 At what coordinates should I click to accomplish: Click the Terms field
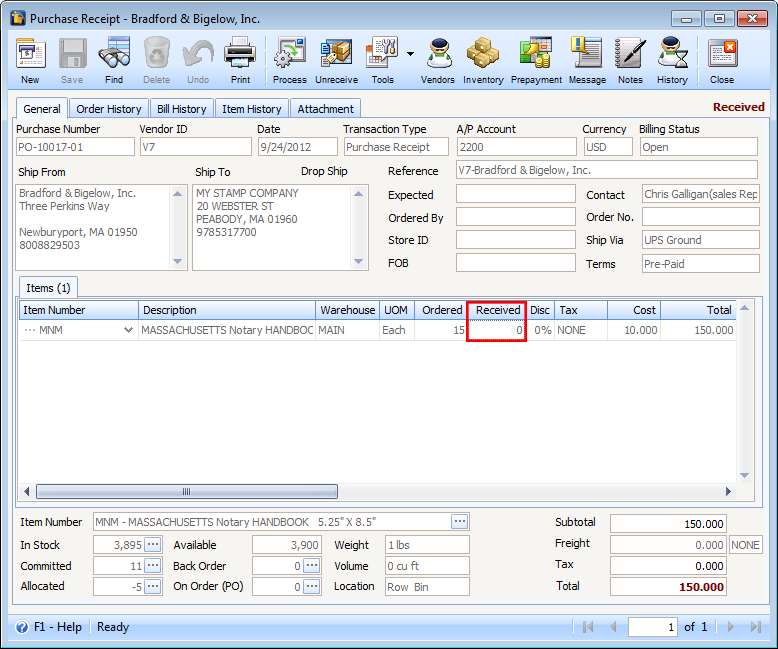pos(701,263)
